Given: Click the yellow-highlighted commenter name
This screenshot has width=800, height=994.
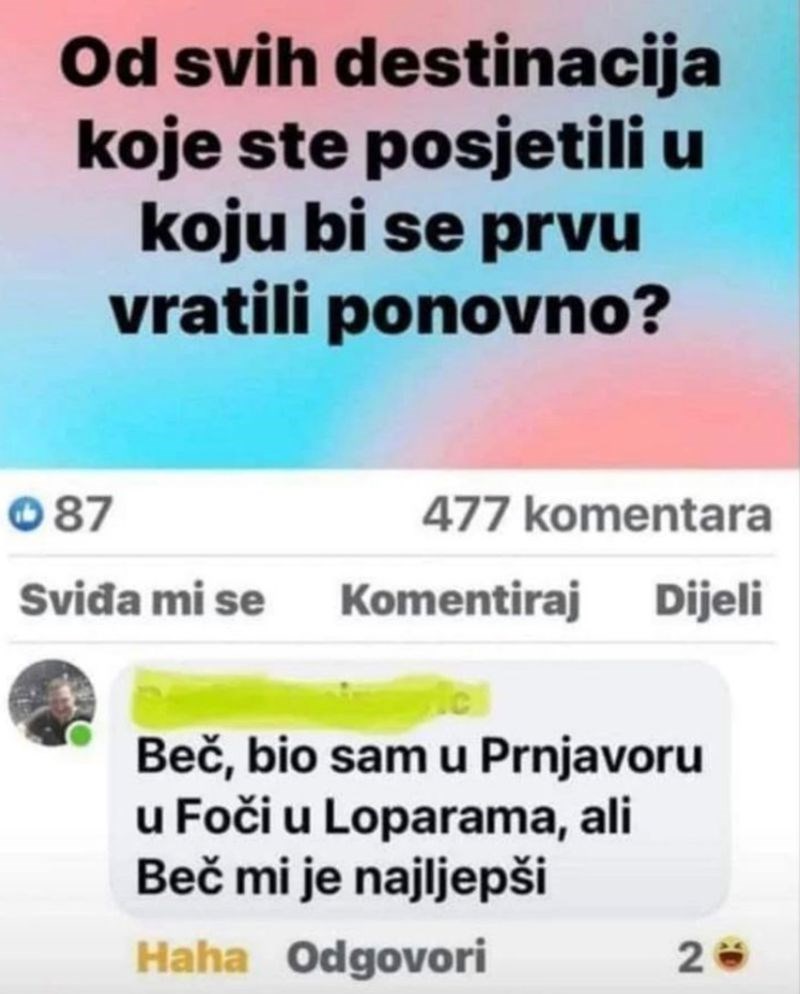Looking at the screenshot, I should tap(313, 699).
